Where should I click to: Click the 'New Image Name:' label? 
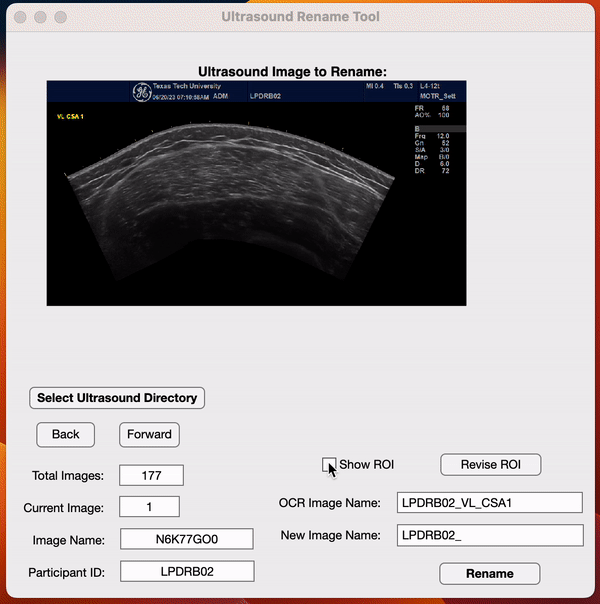(x=330, y=535)
